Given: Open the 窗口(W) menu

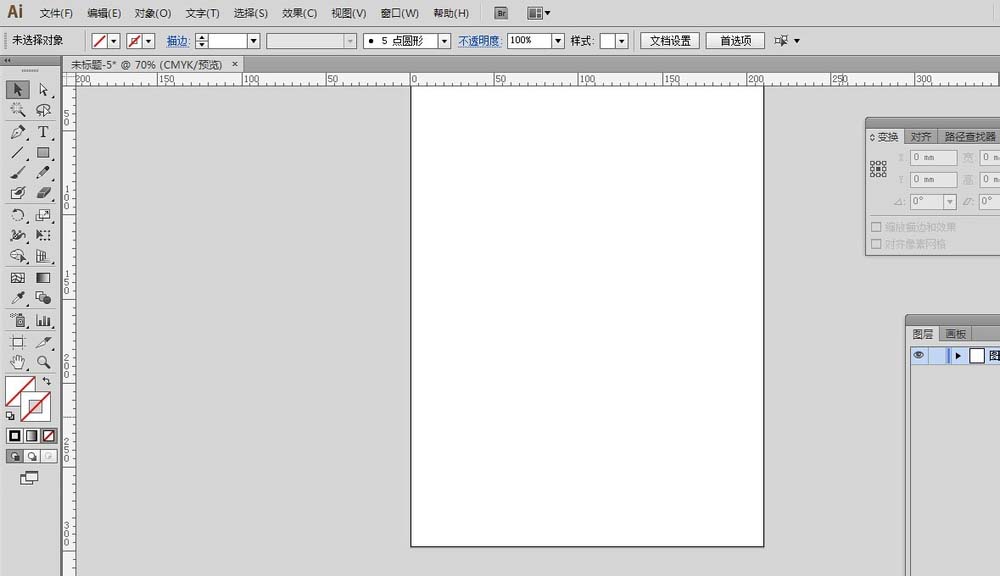Looking at the screenshot, I should point(400,13).
